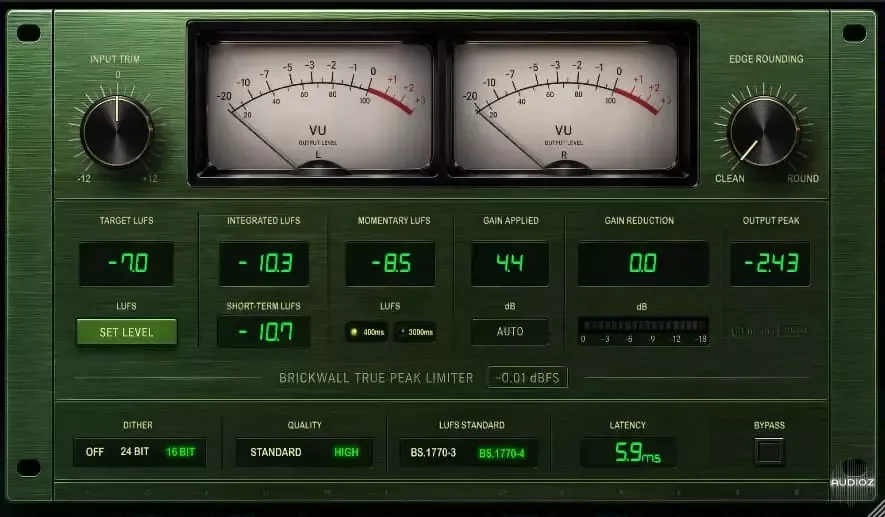
Task: Click the +12 marking on Input Trim
Action: click(150, 178)
